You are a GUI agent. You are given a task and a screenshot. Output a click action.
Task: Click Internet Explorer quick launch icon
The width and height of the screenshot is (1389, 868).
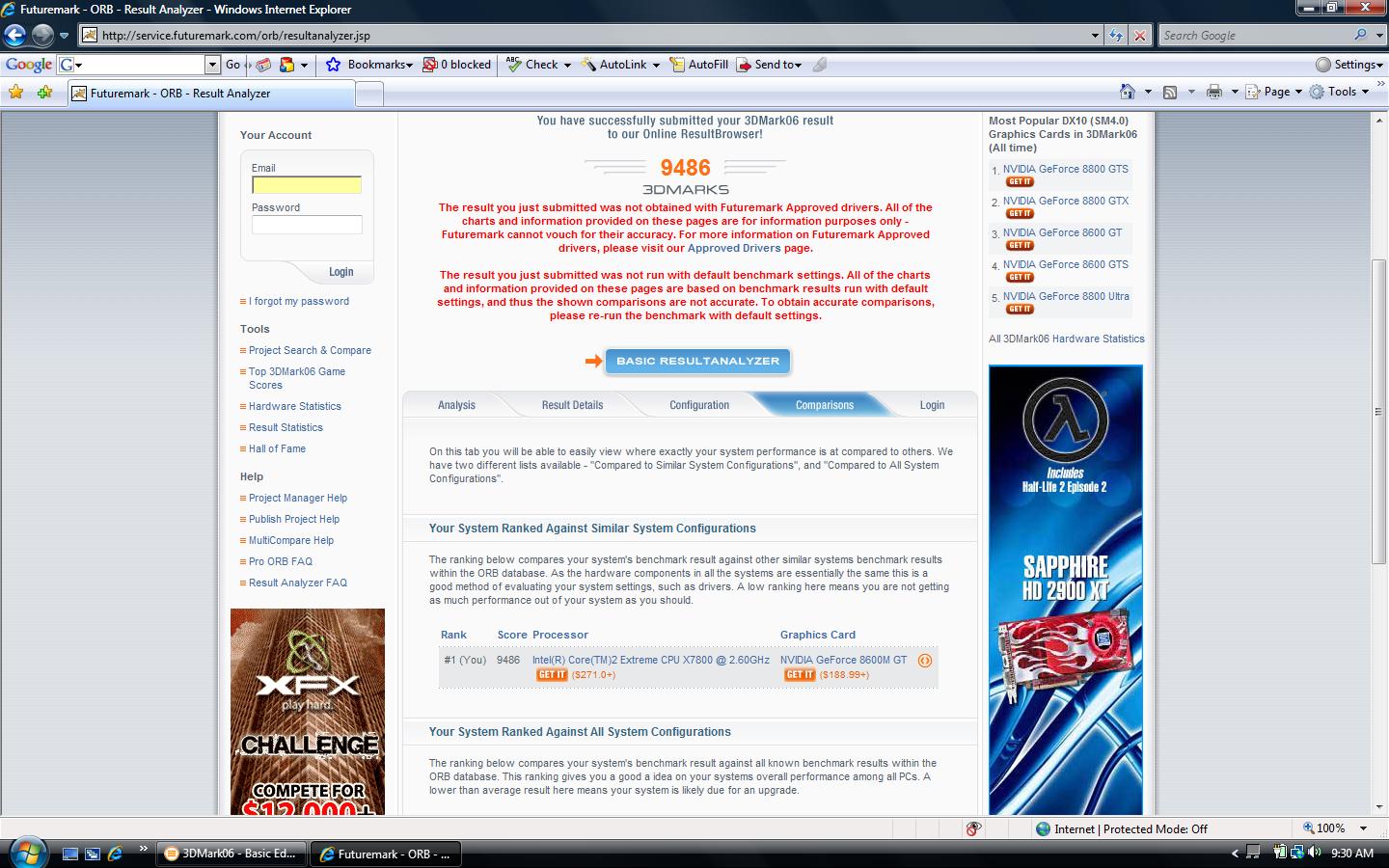tap(116, 854)
